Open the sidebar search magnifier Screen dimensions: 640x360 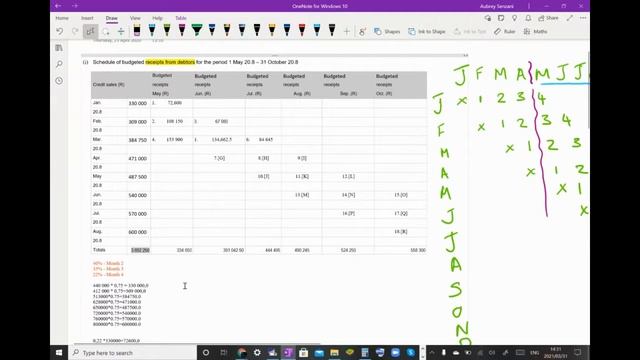click(x=59, y=64)
